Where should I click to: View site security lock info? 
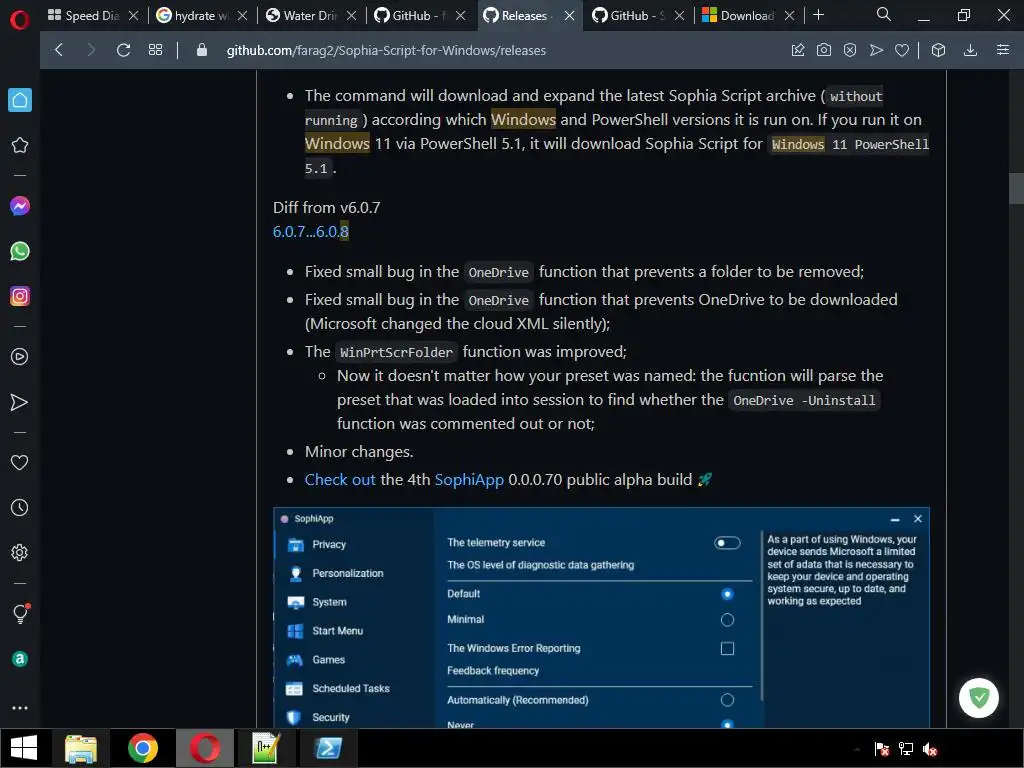[202, 50]
